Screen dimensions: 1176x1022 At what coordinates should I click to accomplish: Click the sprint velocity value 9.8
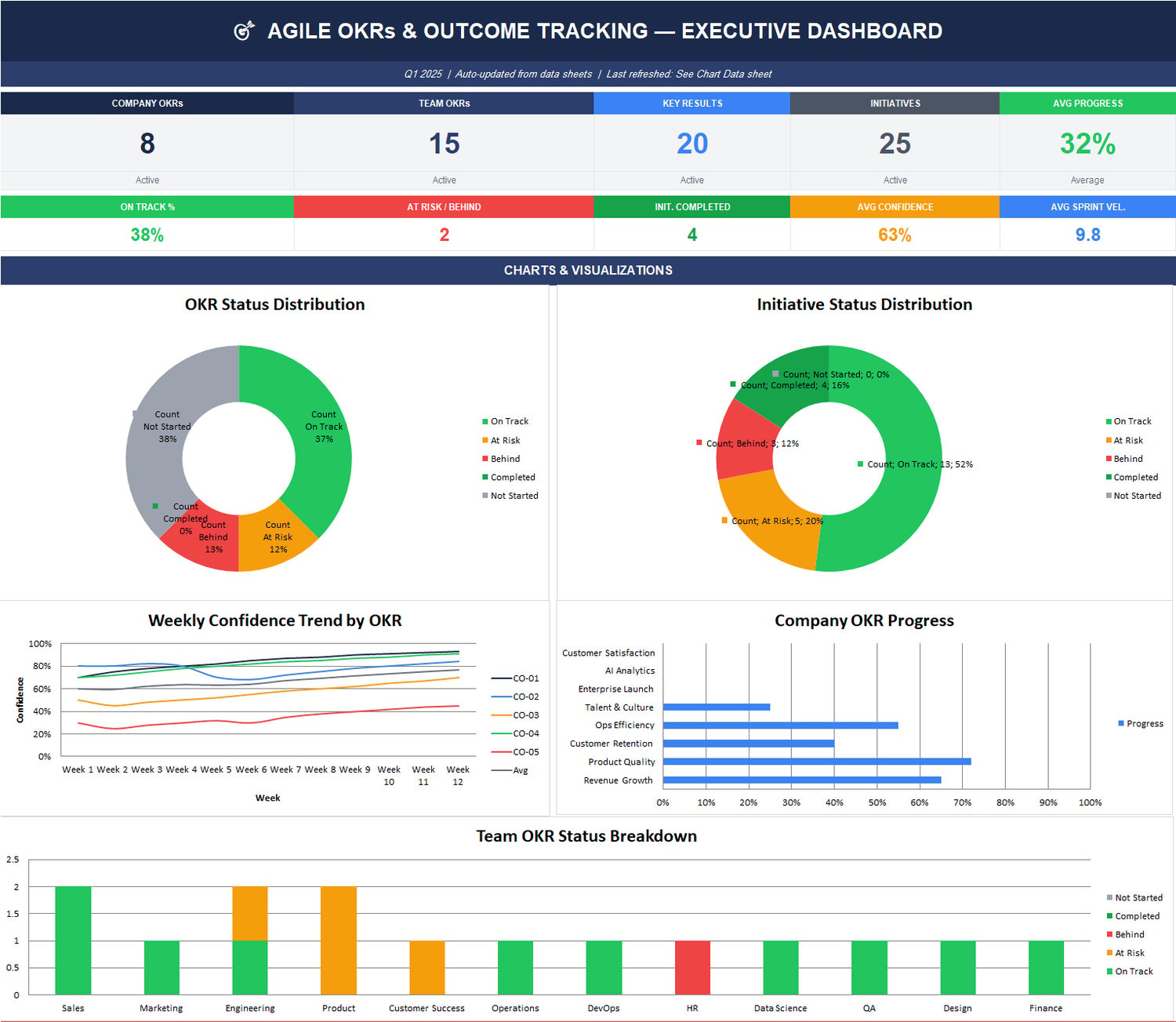tap(1087, 235)
